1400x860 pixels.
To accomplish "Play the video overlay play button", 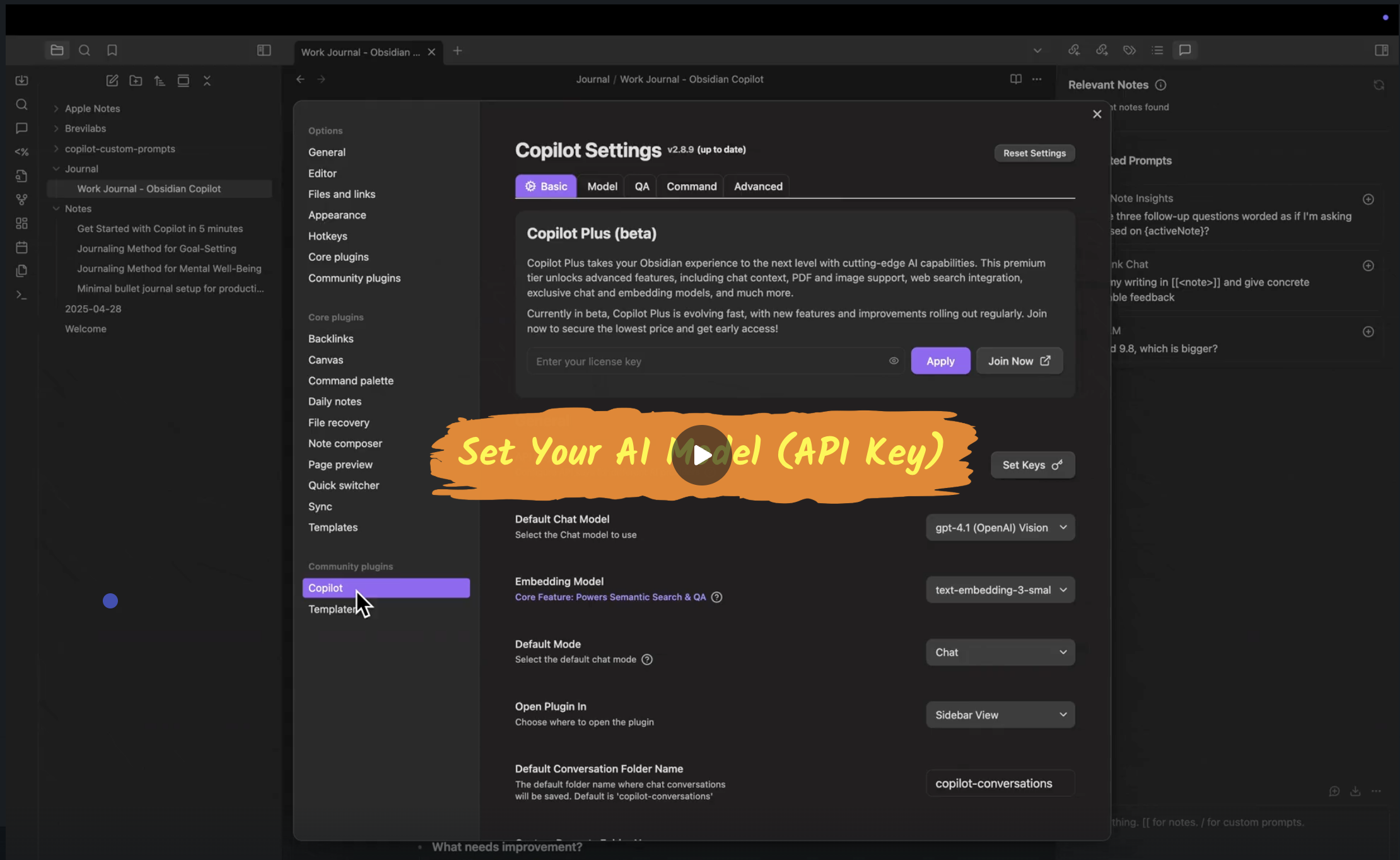I will pos(702,455).
